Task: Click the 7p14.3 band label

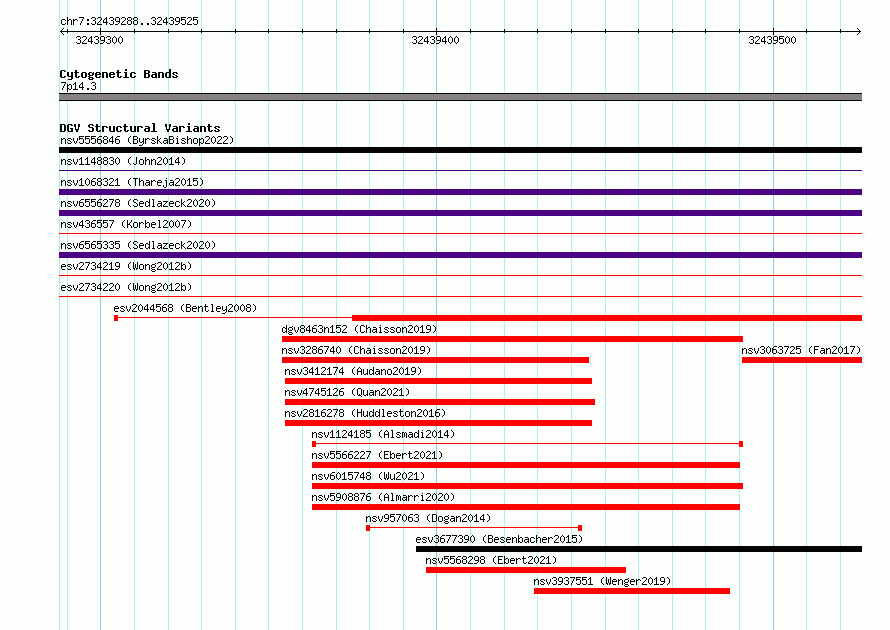Action: 78,86
